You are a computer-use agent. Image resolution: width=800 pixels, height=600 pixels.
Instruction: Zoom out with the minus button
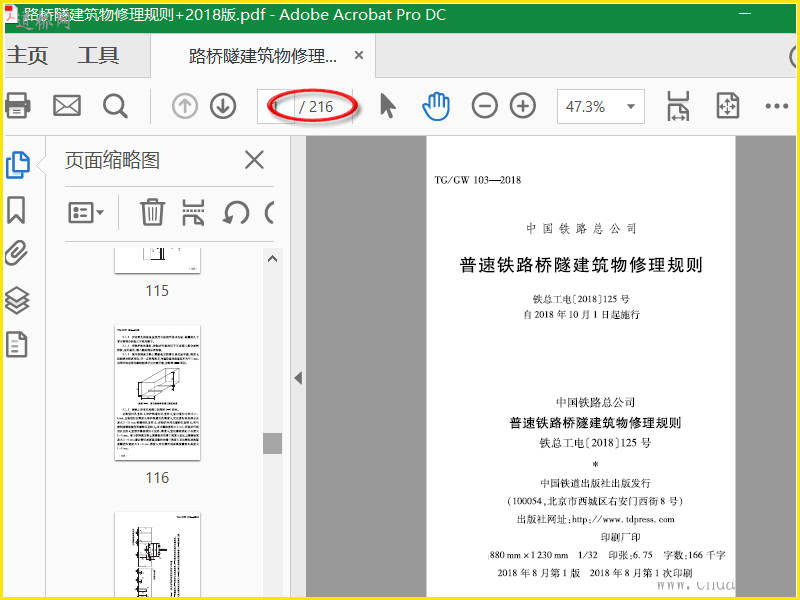pyautogui.click(x=484, y=106)
